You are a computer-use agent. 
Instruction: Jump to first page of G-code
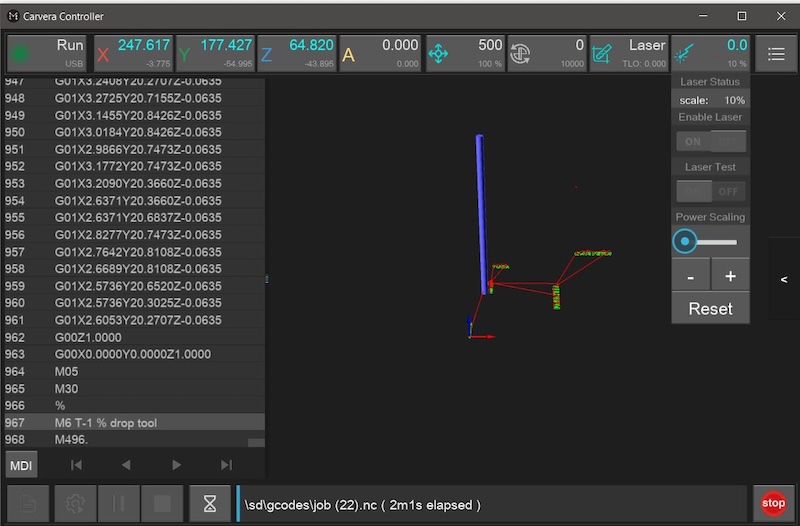[x=76, y=465]
